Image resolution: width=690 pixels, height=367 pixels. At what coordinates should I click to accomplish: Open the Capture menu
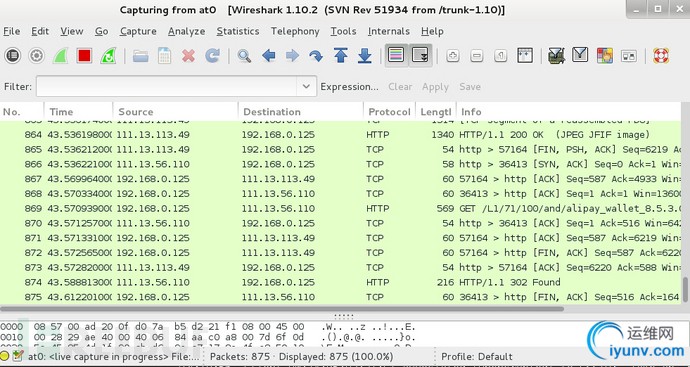[x=138, y=31]
